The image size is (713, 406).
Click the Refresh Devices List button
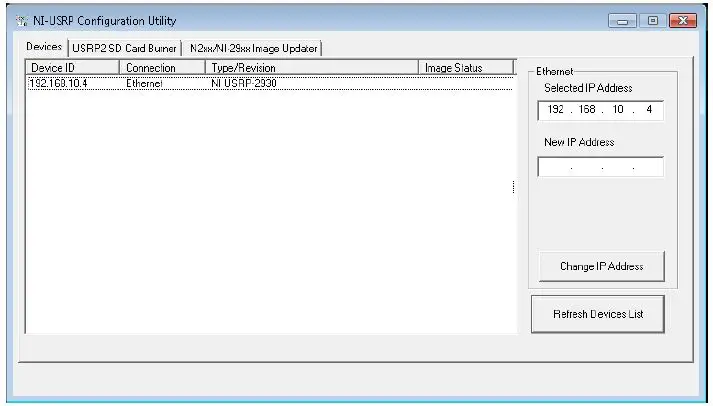598,314
